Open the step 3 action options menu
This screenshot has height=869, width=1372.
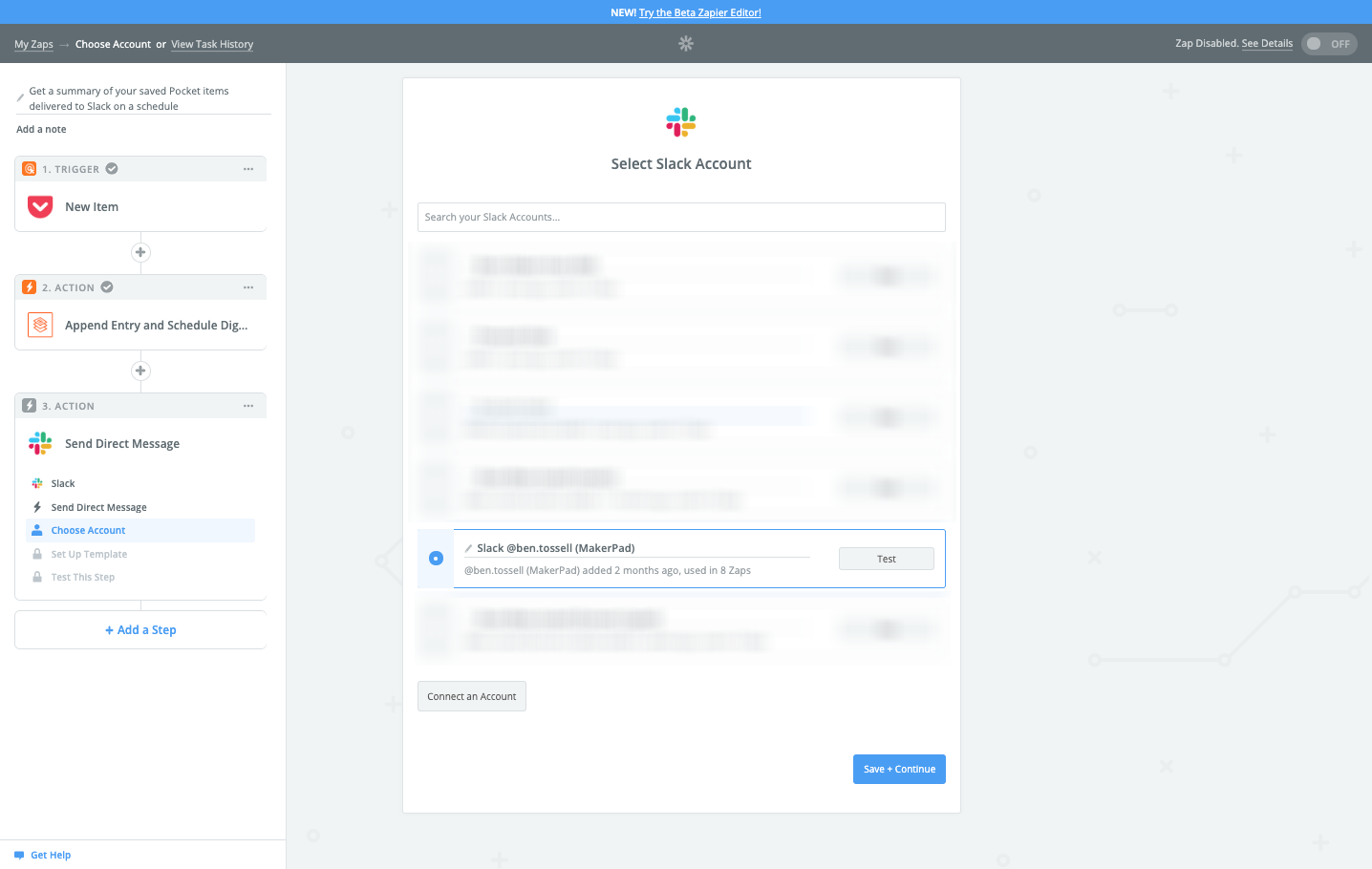[248, 406]
